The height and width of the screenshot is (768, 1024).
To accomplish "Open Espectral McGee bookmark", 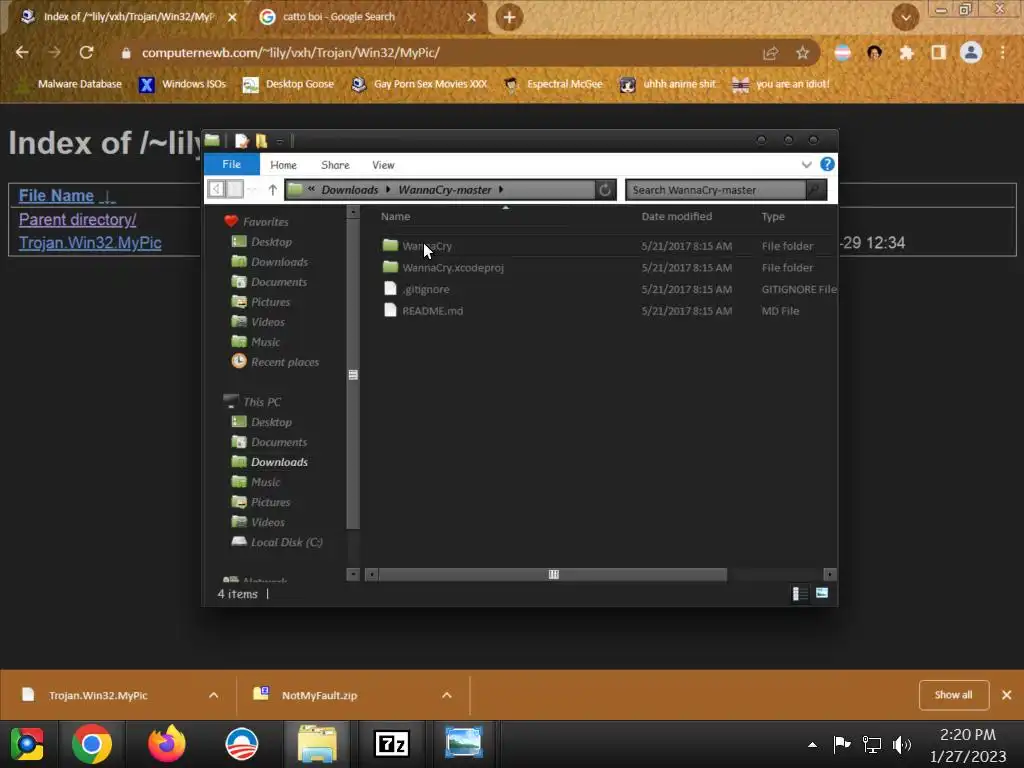I will pos(553,84).
